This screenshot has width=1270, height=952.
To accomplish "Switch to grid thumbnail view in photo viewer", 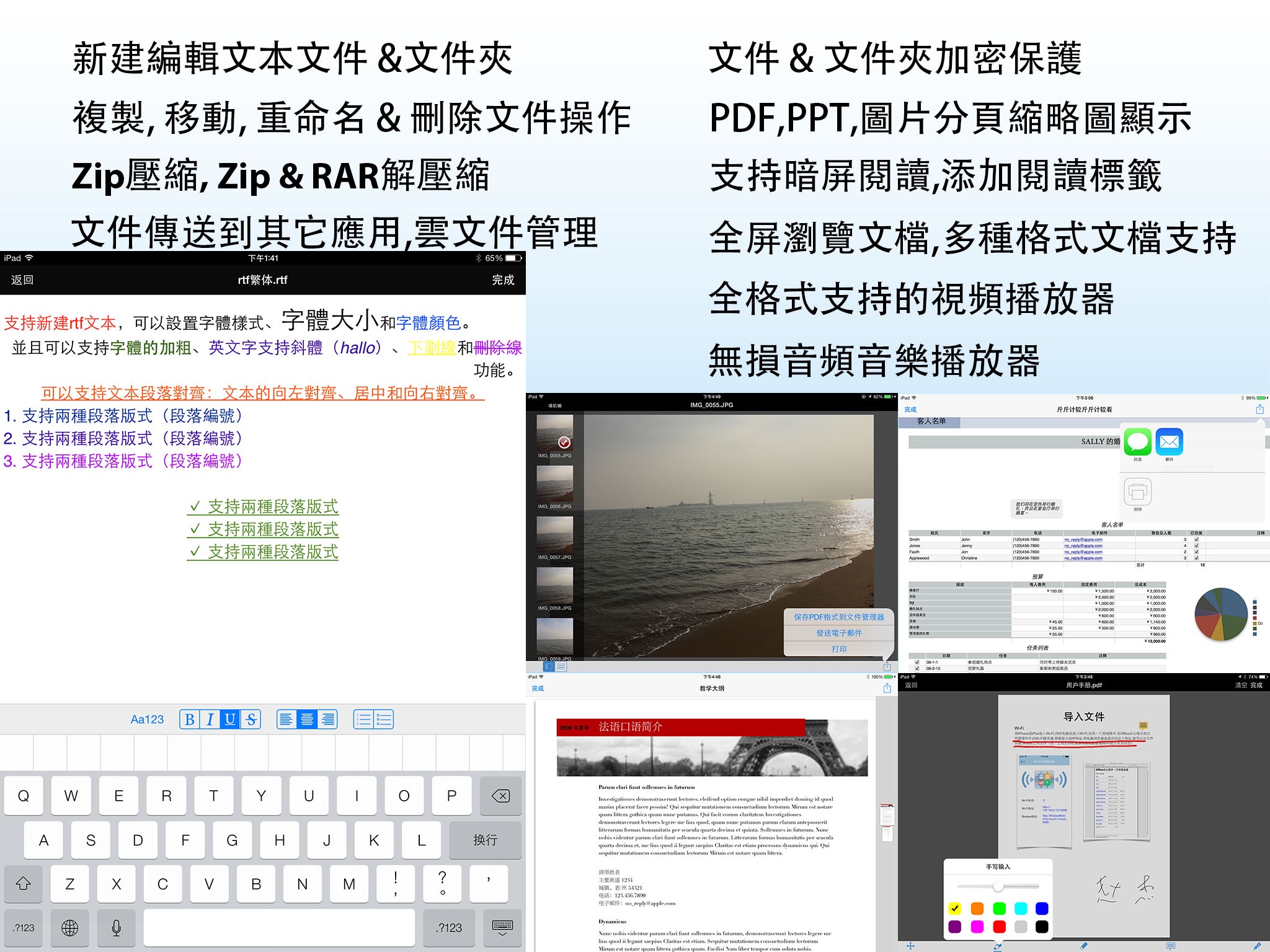I will [x=561, y=666].
